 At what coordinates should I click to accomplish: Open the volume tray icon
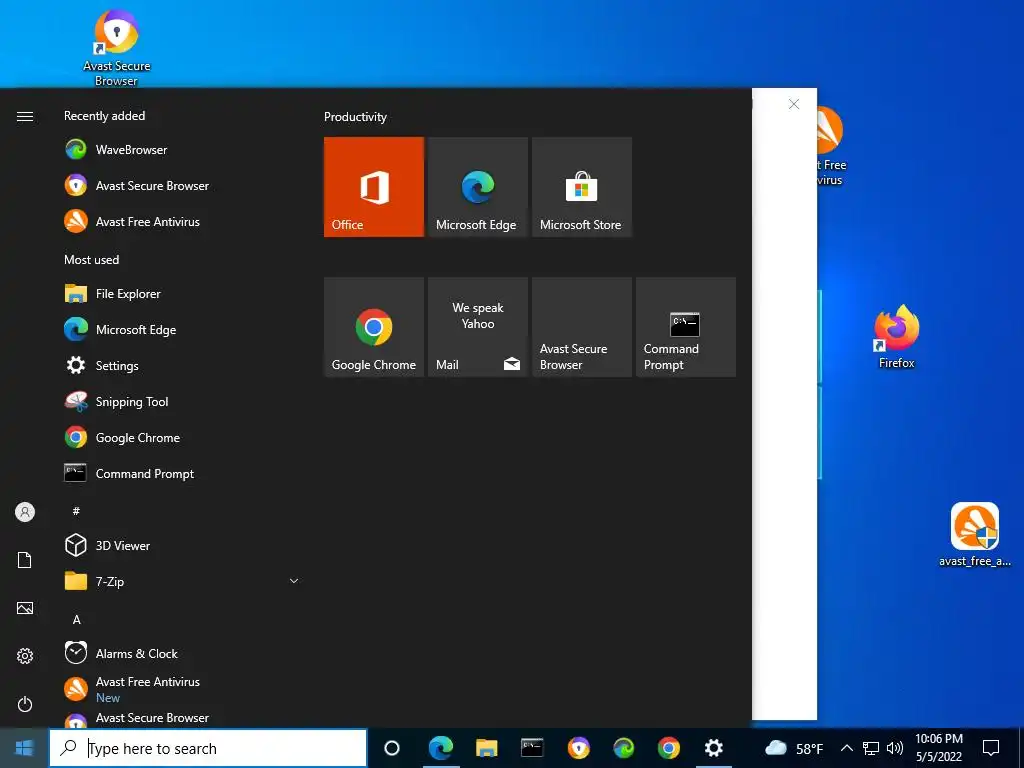[x=895, y=748]
